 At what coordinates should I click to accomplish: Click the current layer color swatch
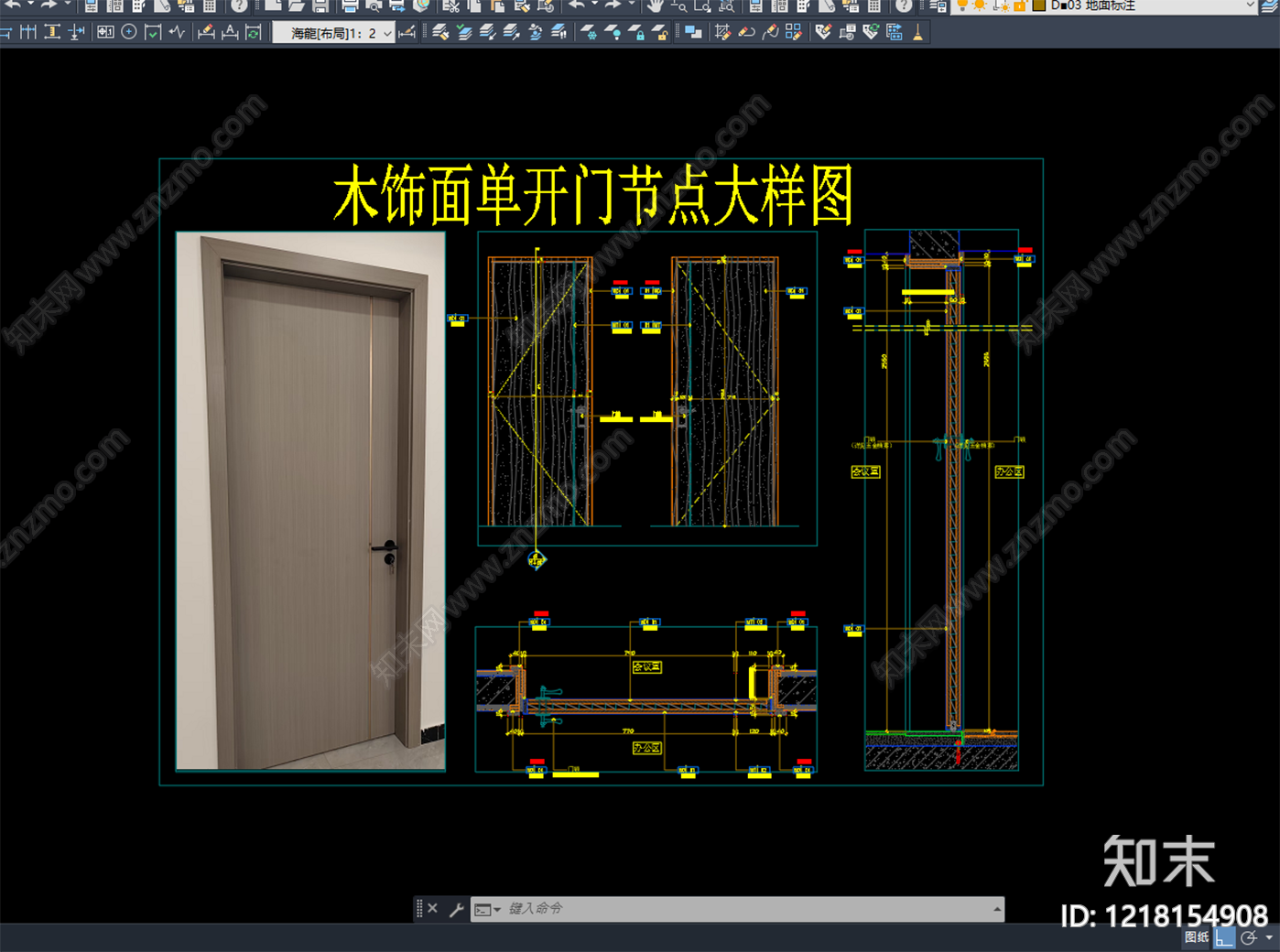1039,5
